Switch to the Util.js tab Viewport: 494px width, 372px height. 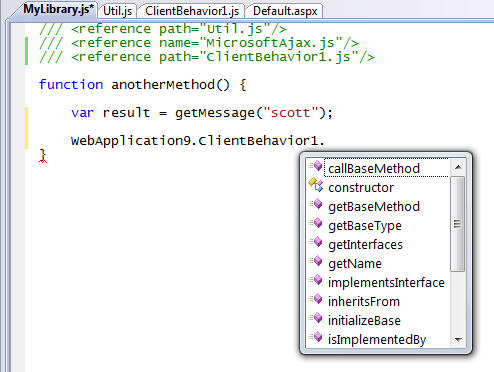click(x=117, y=11)
